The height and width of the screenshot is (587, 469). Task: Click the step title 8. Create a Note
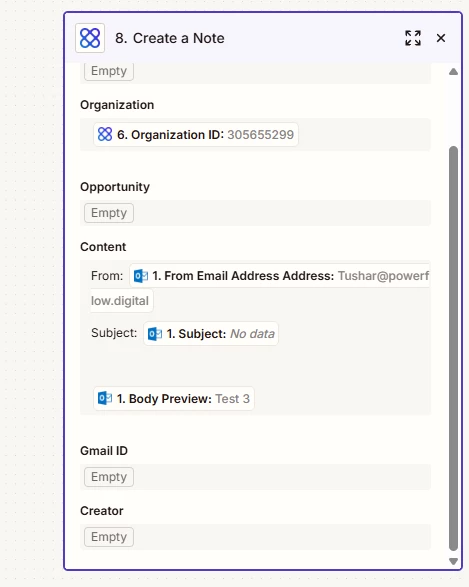170,38
